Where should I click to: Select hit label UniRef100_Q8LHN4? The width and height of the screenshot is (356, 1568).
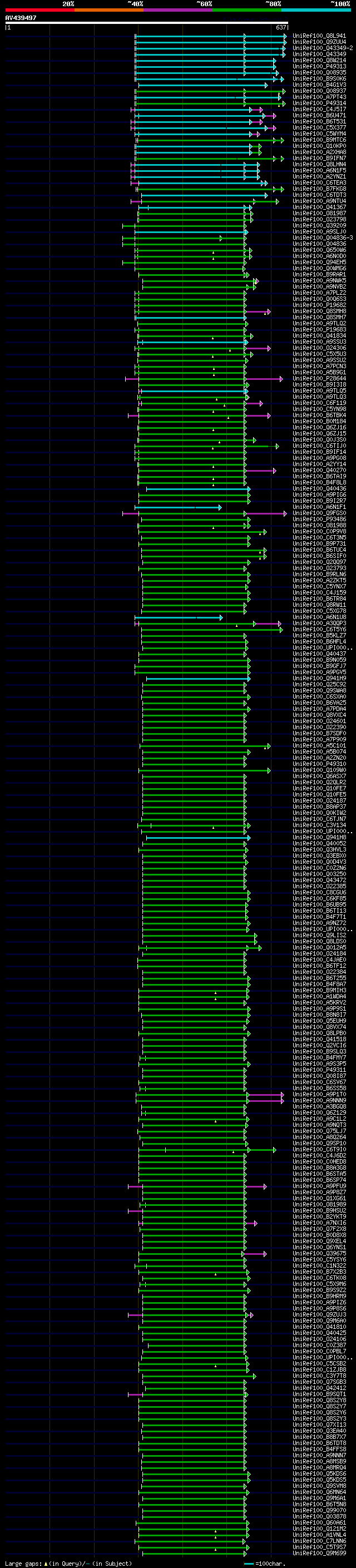[319, 164]
